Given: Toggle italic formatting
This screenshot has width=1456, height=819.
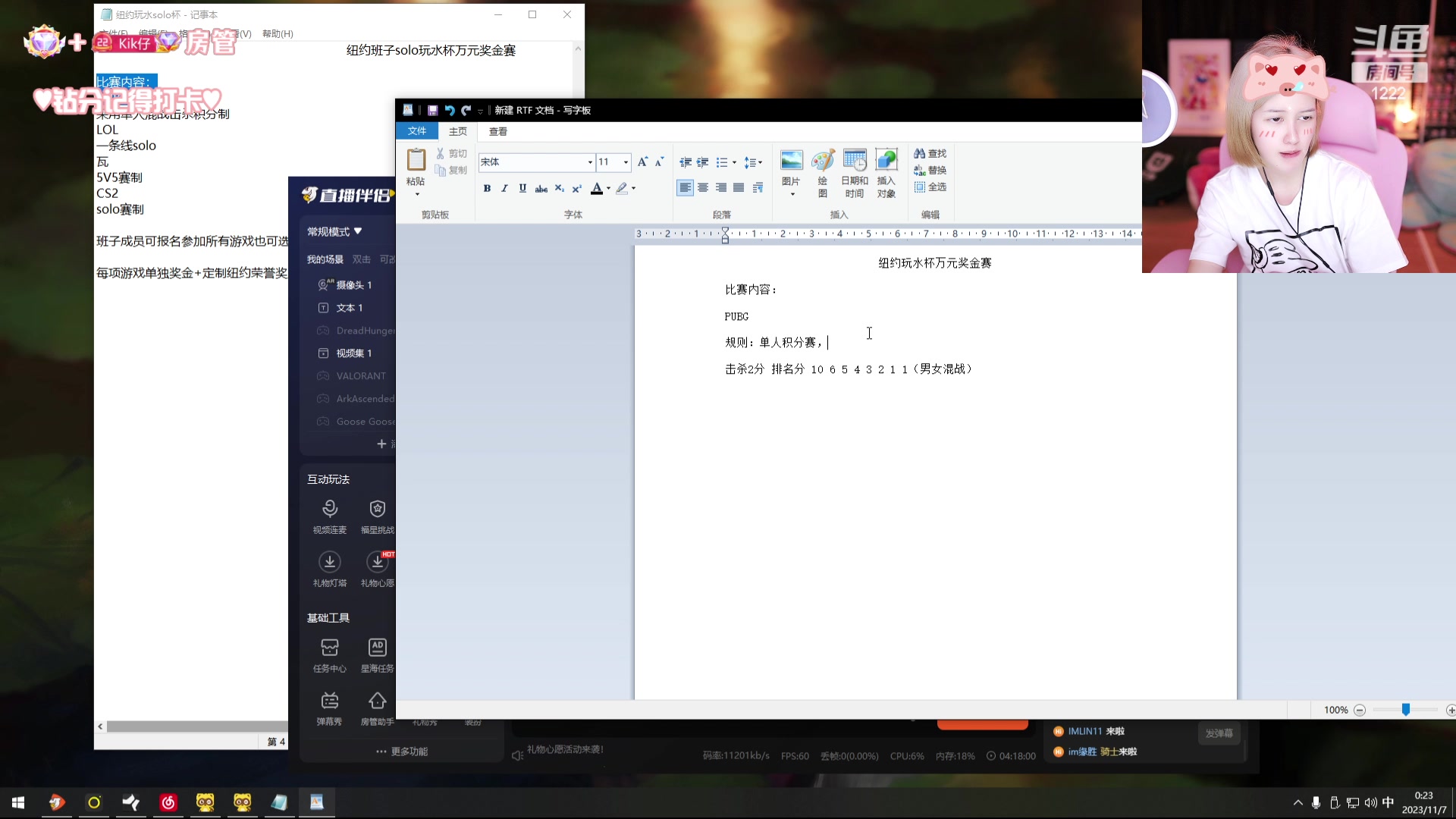Looking at the screenshot, I should [504, 188].
